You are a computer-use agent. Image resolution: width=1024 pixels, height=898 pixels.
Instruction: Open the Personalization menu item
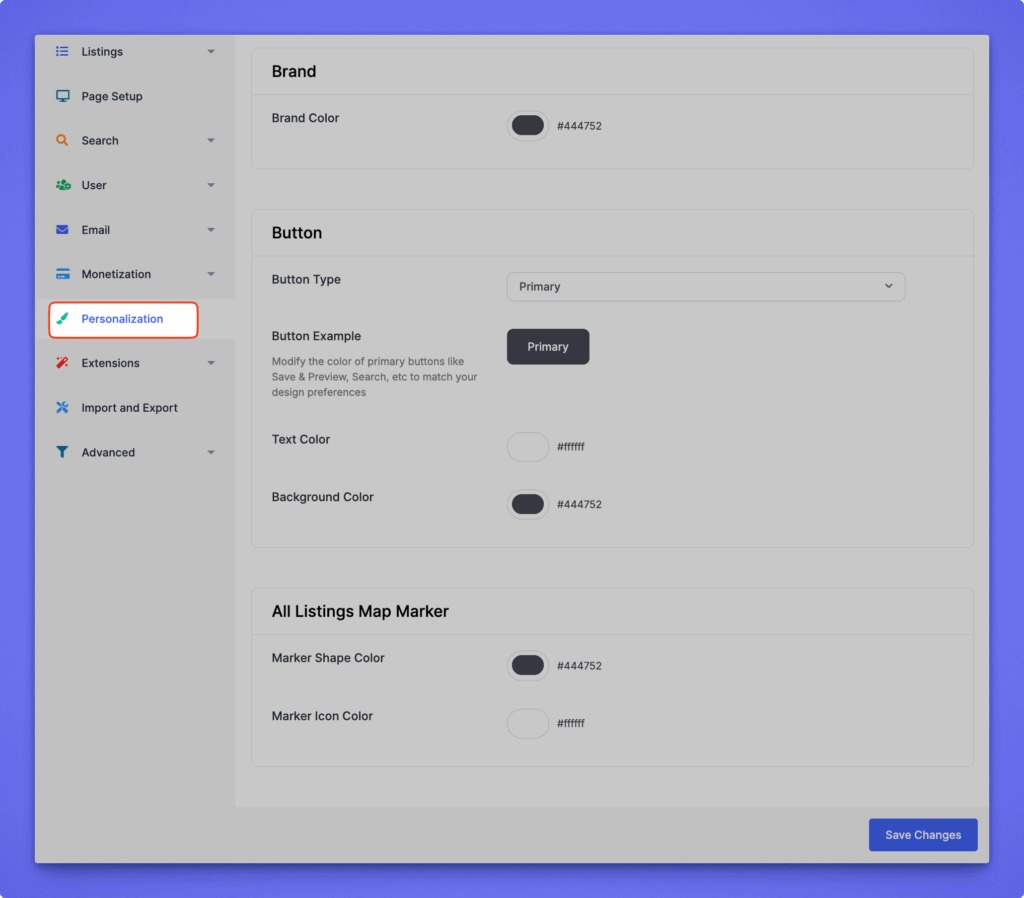pos(123,319)
